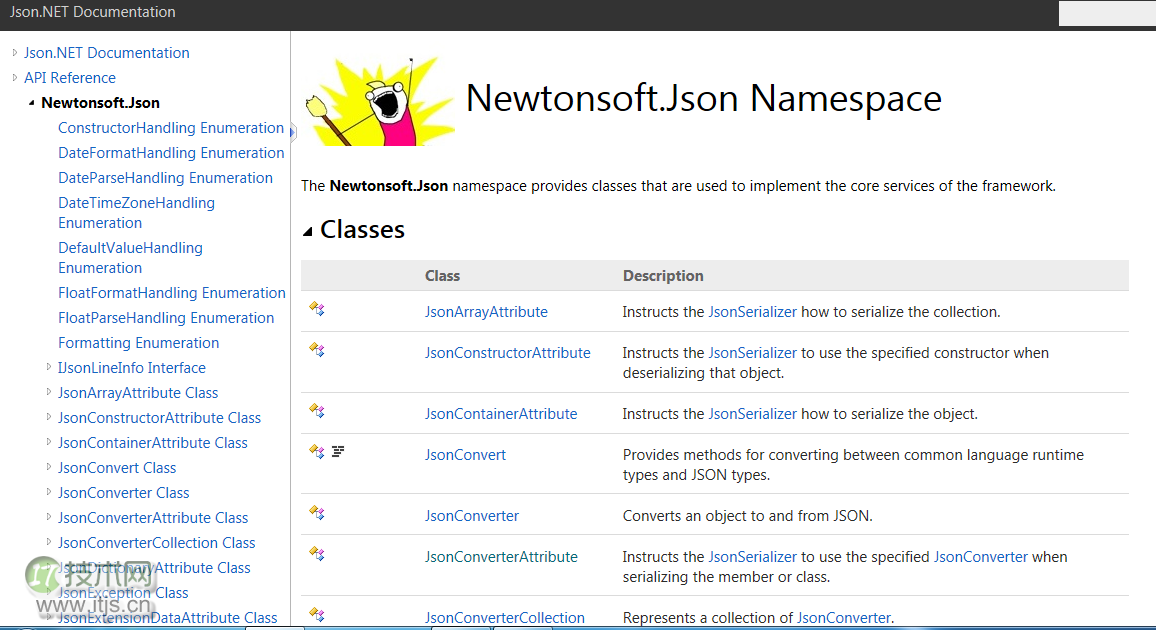Screen dimensions: 1156x630
Task: Open FloatParseHandling Enumeration page
Action: [x=166, y=318]
